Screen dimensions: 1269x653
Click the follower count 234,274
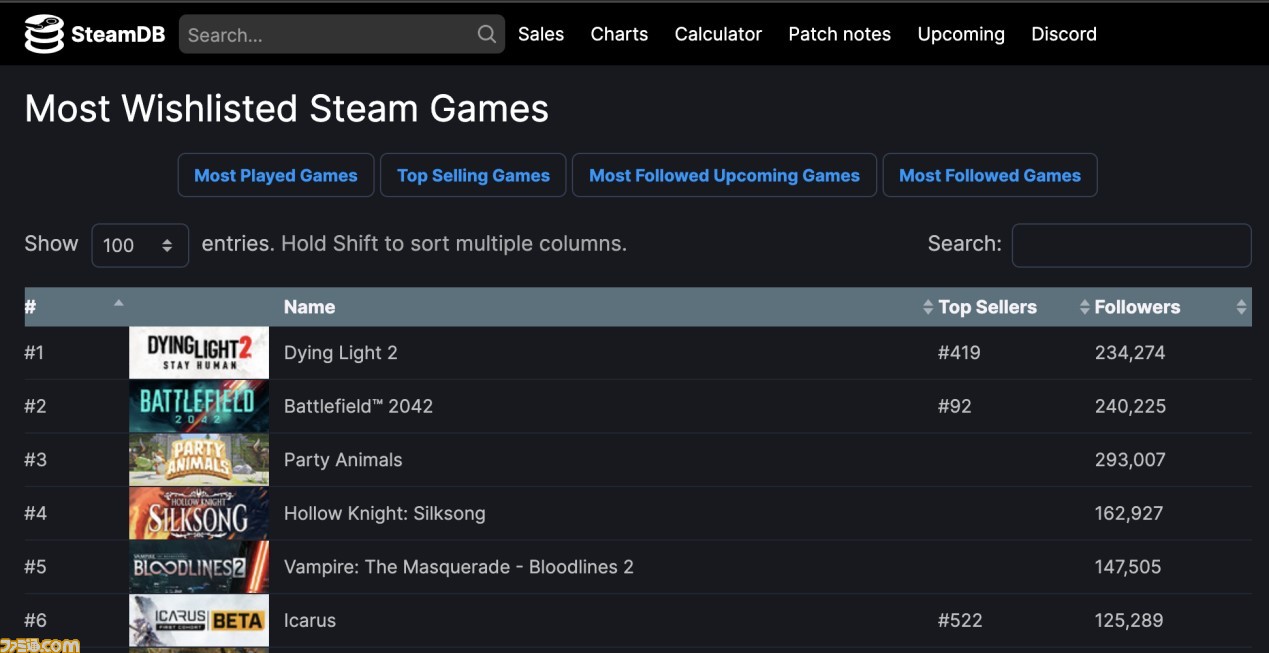tap(1130, 352)
